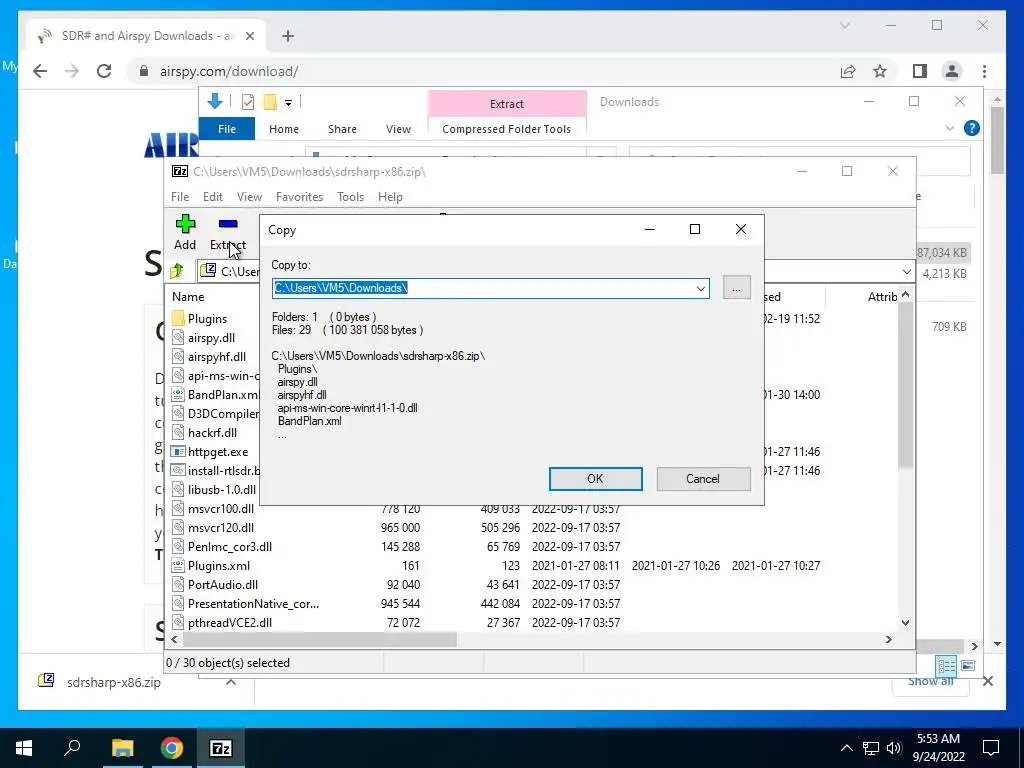Open Customize Quick Access Toolbar dropdown
Image resolution: width=1024 pixels, height=768 pixels.
[288, 103]
